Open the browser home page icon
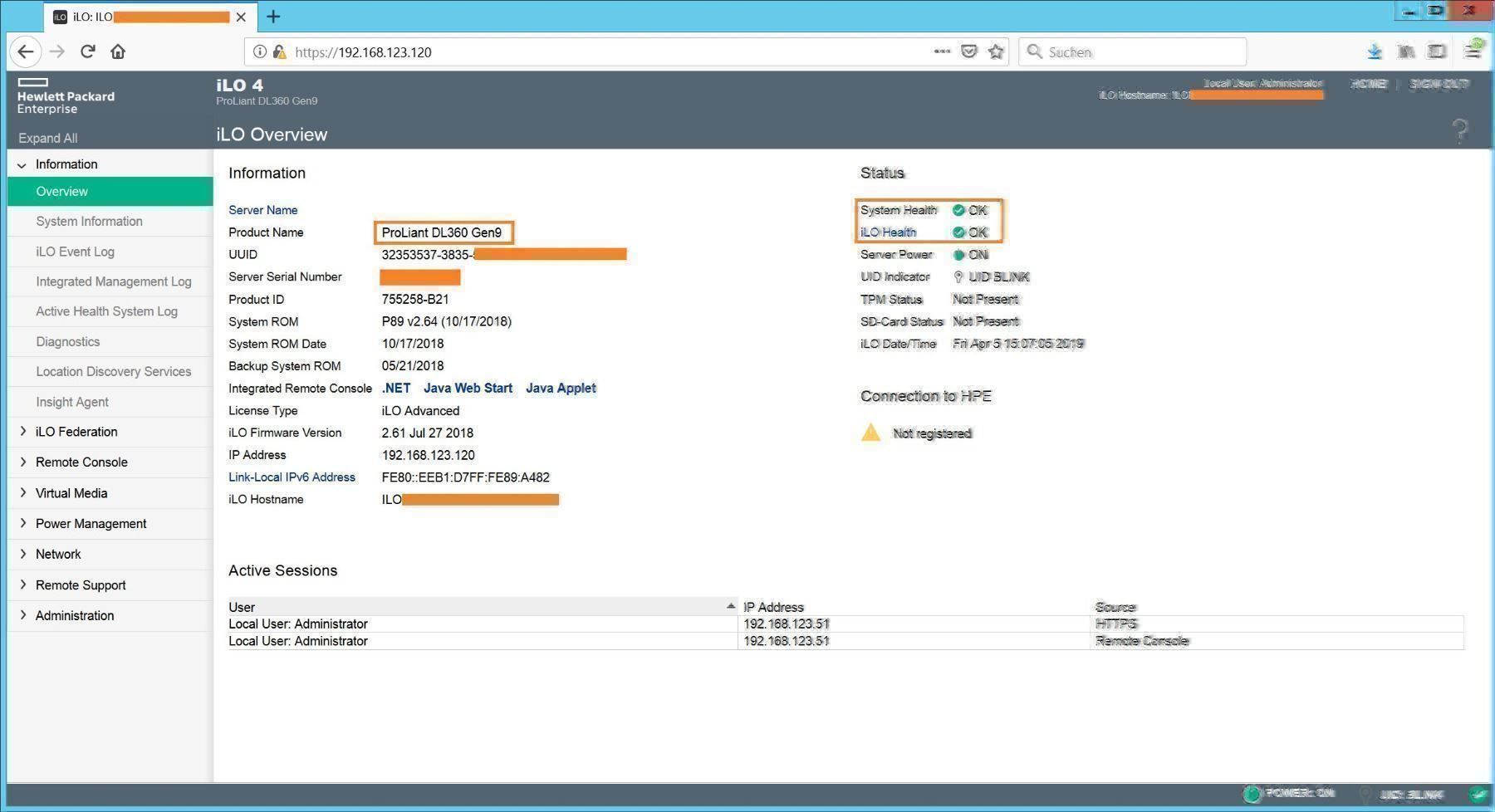 (118, 51)
